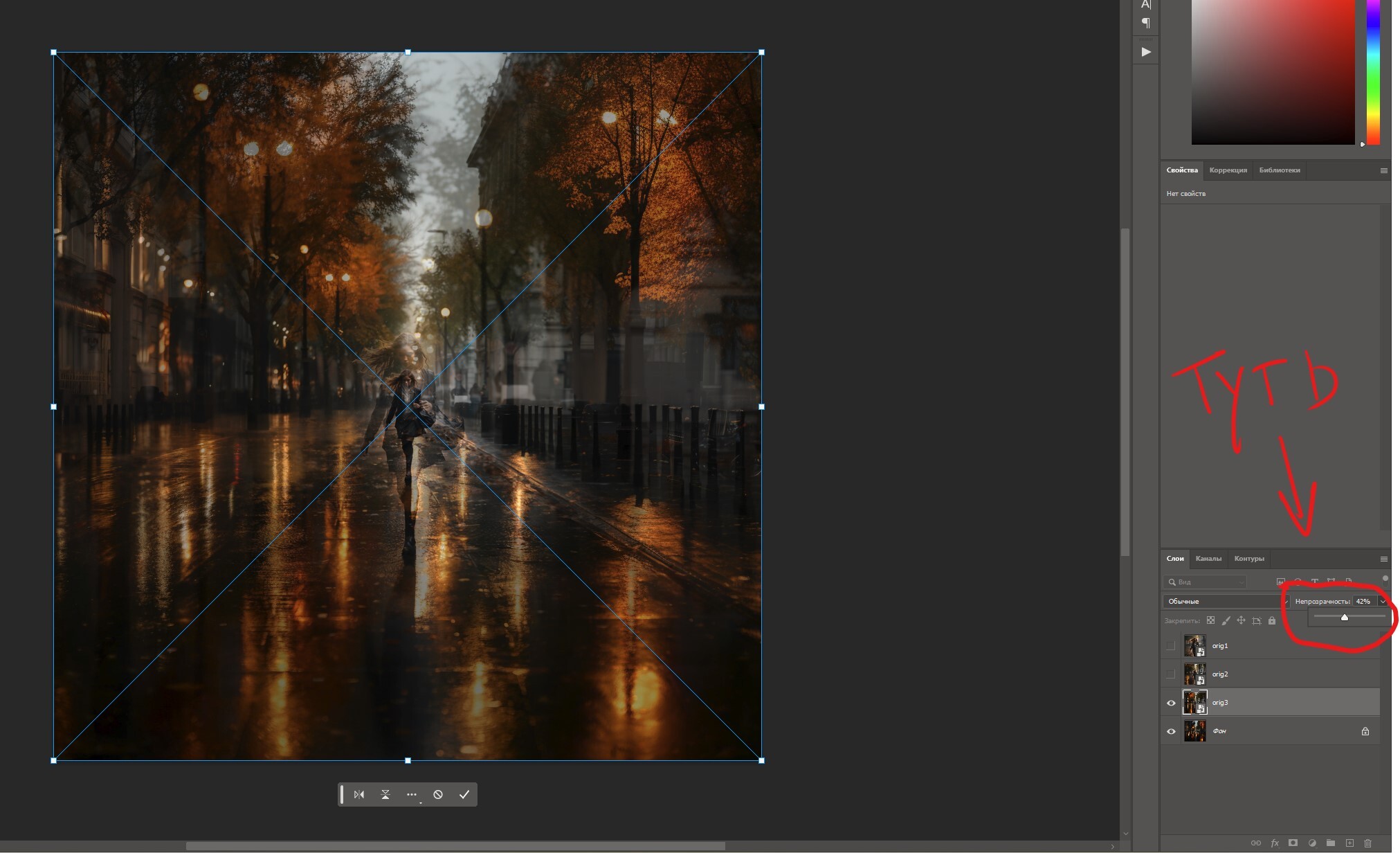
Task: Create a new adjustment layer
Action: [x=1312, y=843]
